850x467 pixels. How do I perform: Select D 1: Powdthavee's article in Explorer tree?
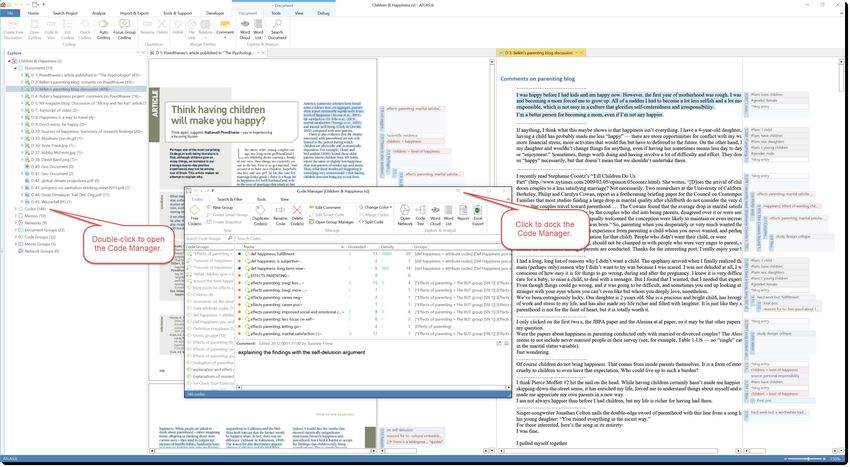pos(85,75)
